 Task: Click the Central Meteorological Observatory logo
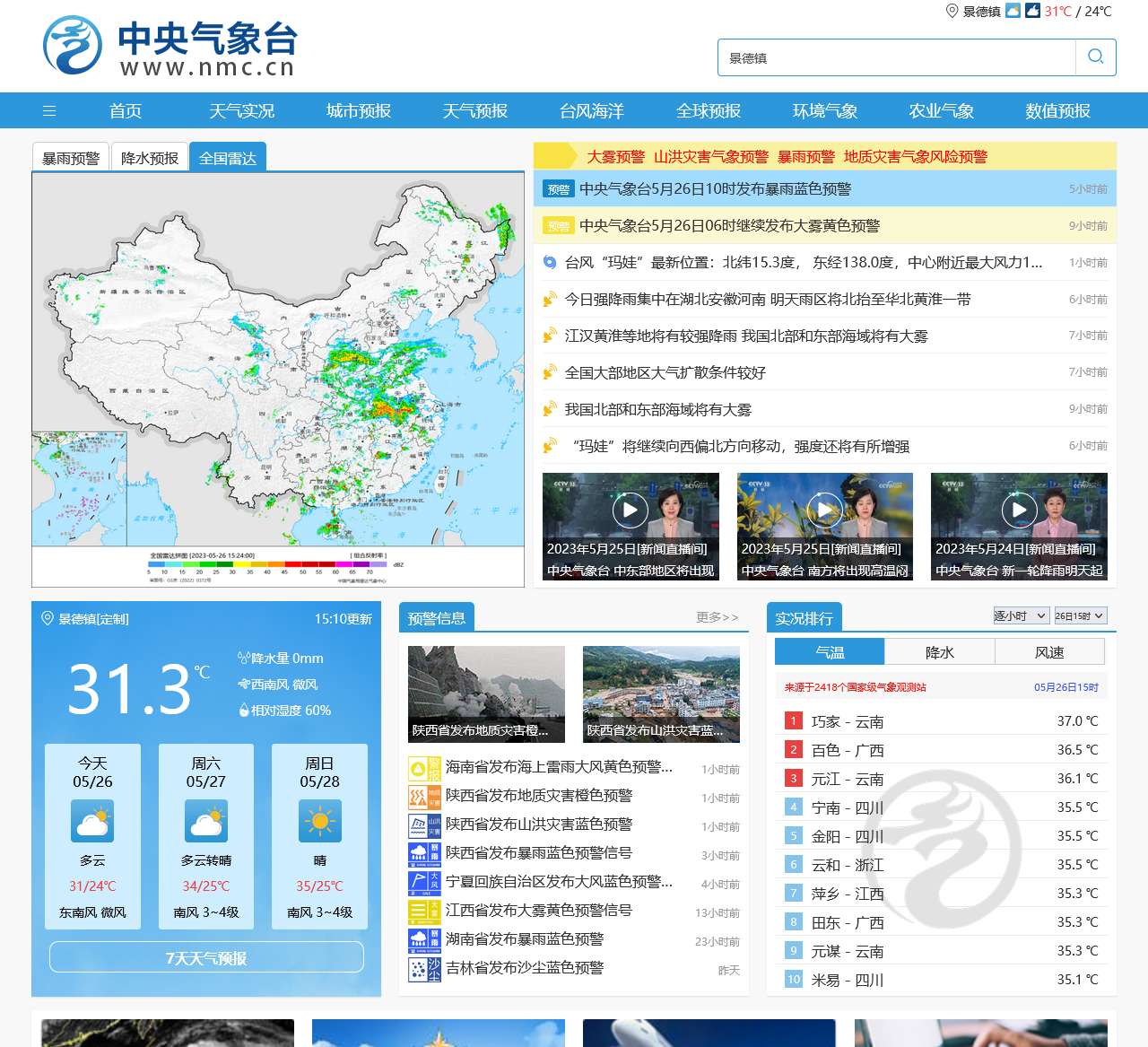(170, 46)
